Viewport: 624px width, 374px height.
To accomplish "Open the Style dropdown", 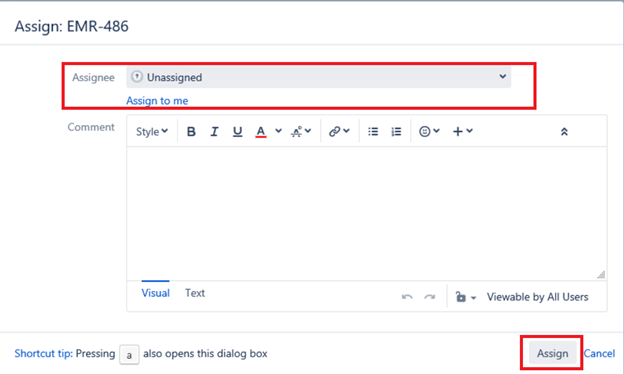I will tap(152, 131).
